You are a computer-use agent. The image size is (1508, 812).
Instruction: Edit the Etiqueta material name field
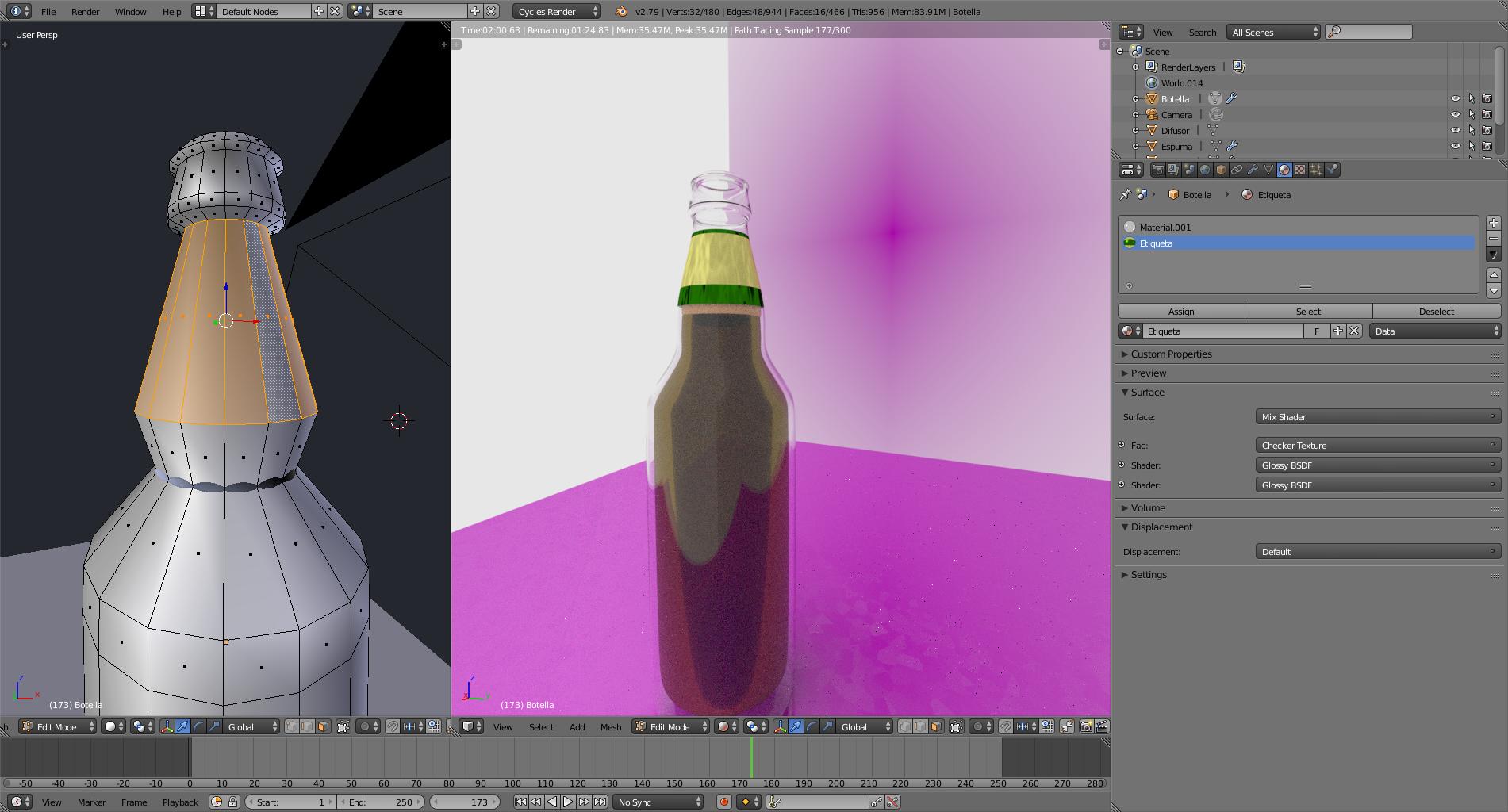(x=1223, y=331)
